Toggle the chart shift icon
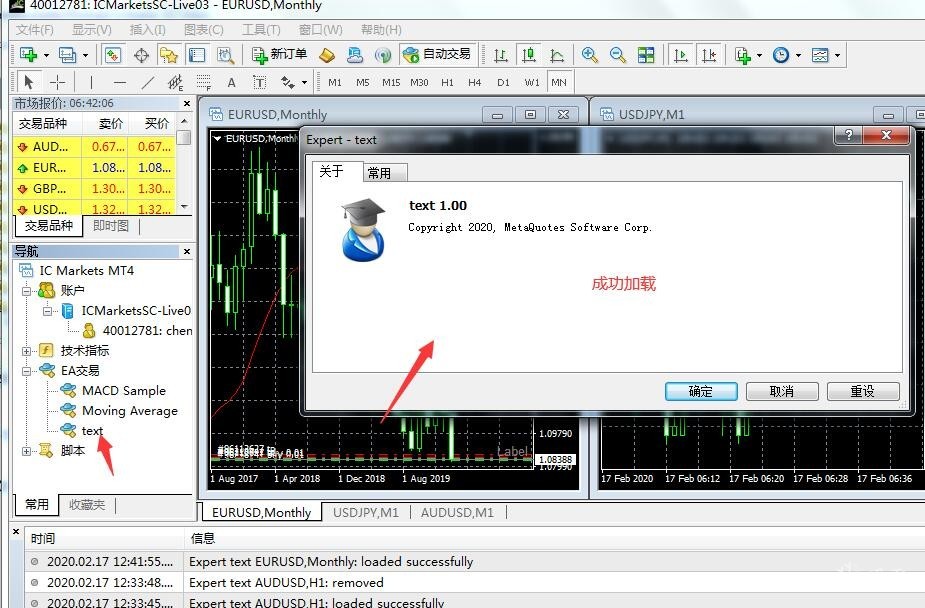925x608 pixels. pos(708,55)
